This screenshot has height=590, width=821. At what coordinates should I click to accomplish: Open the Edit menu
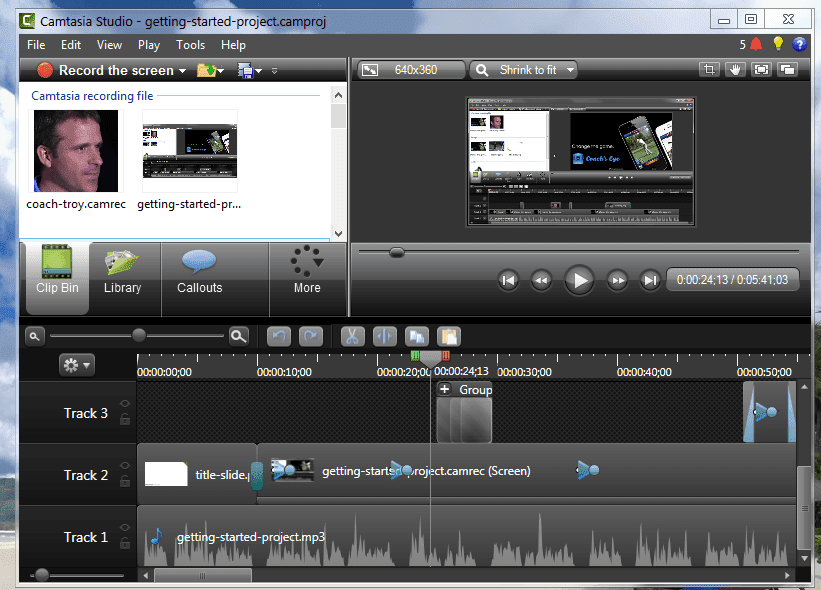pos(71,45)
